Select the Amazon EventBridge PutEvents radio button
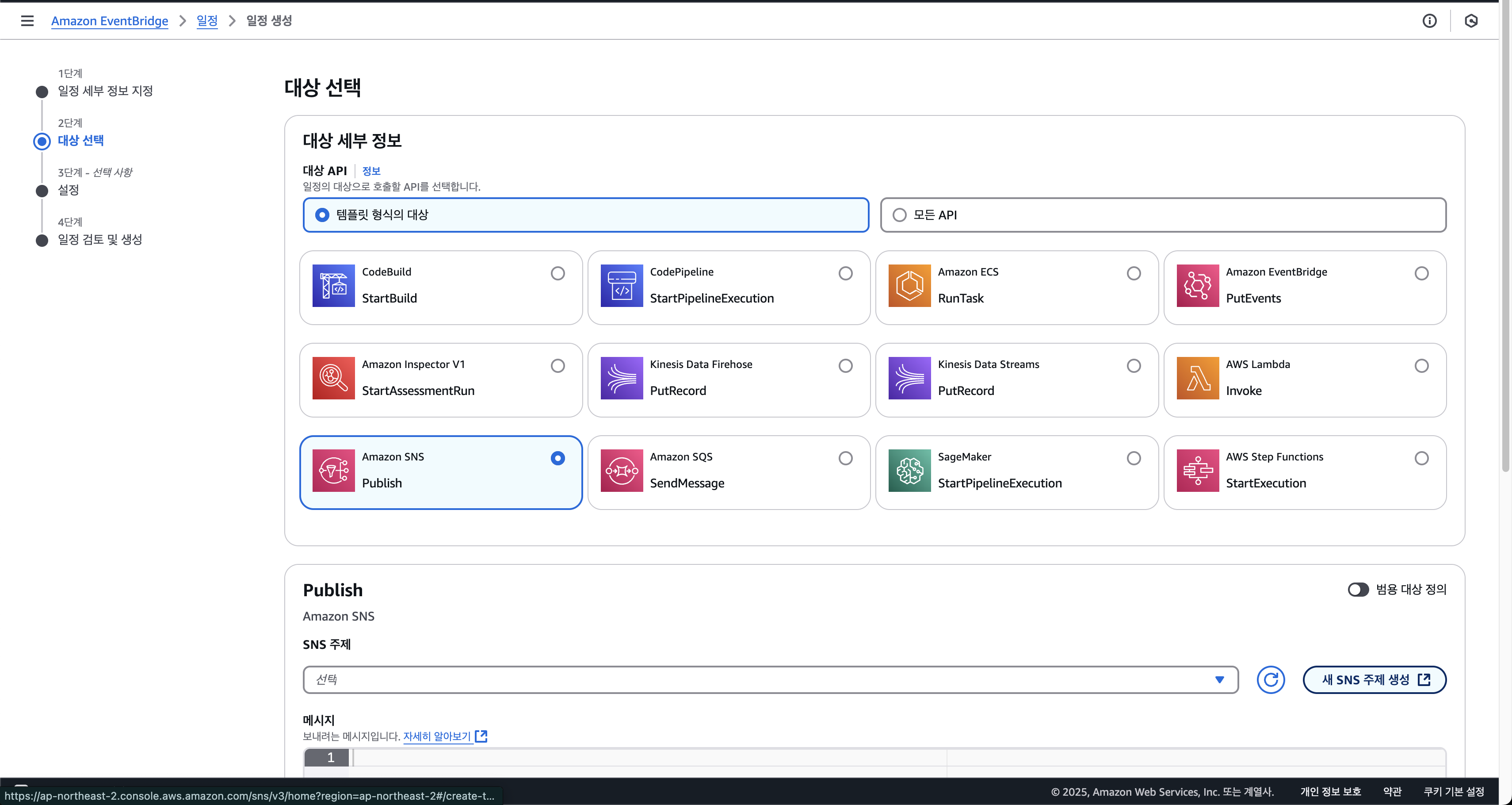The image size is (1512, 805). (1421, 274)
